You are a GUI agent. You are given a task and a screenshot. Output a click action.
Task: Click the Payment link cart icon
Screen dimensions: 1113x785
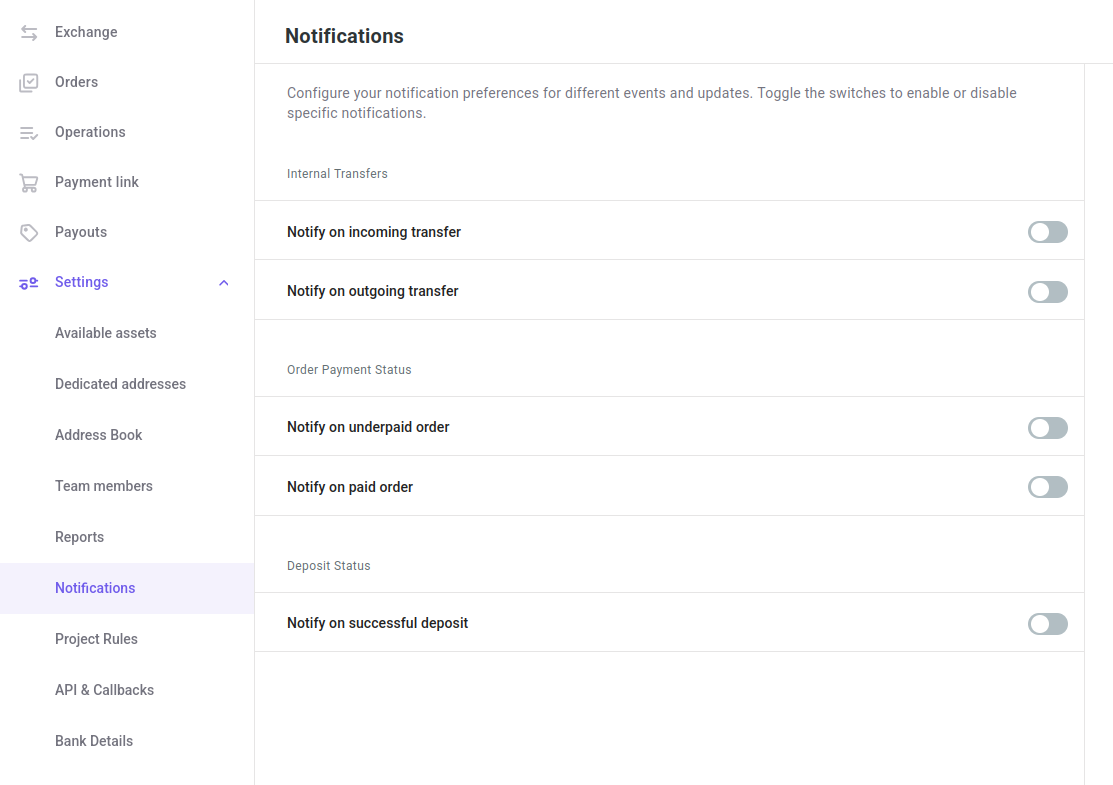click(29, 183)
